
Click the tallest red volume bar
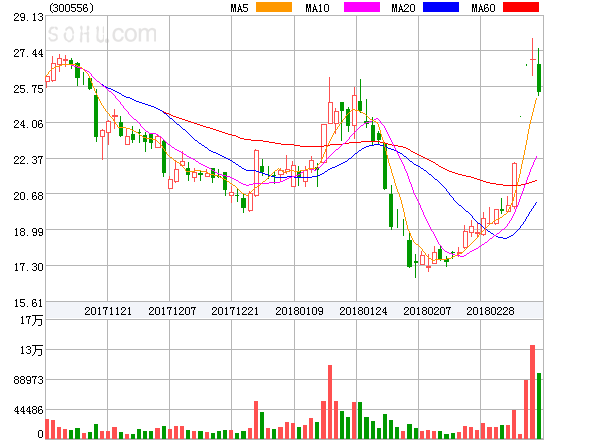(532, 392)
